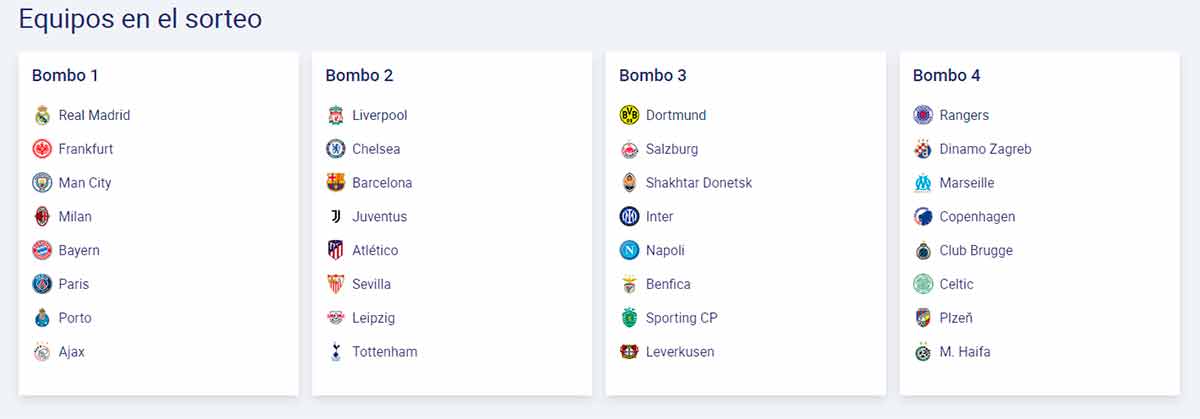
Task: Click the Tottenham crest icon
Action: 336,352
